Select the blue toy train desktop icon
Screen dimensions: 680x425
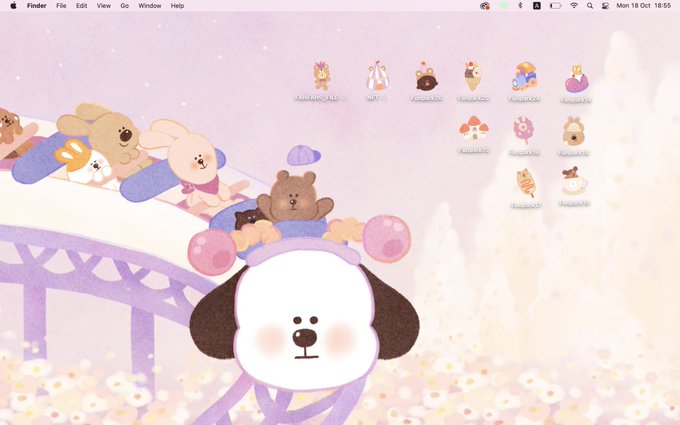click(524, 76)
